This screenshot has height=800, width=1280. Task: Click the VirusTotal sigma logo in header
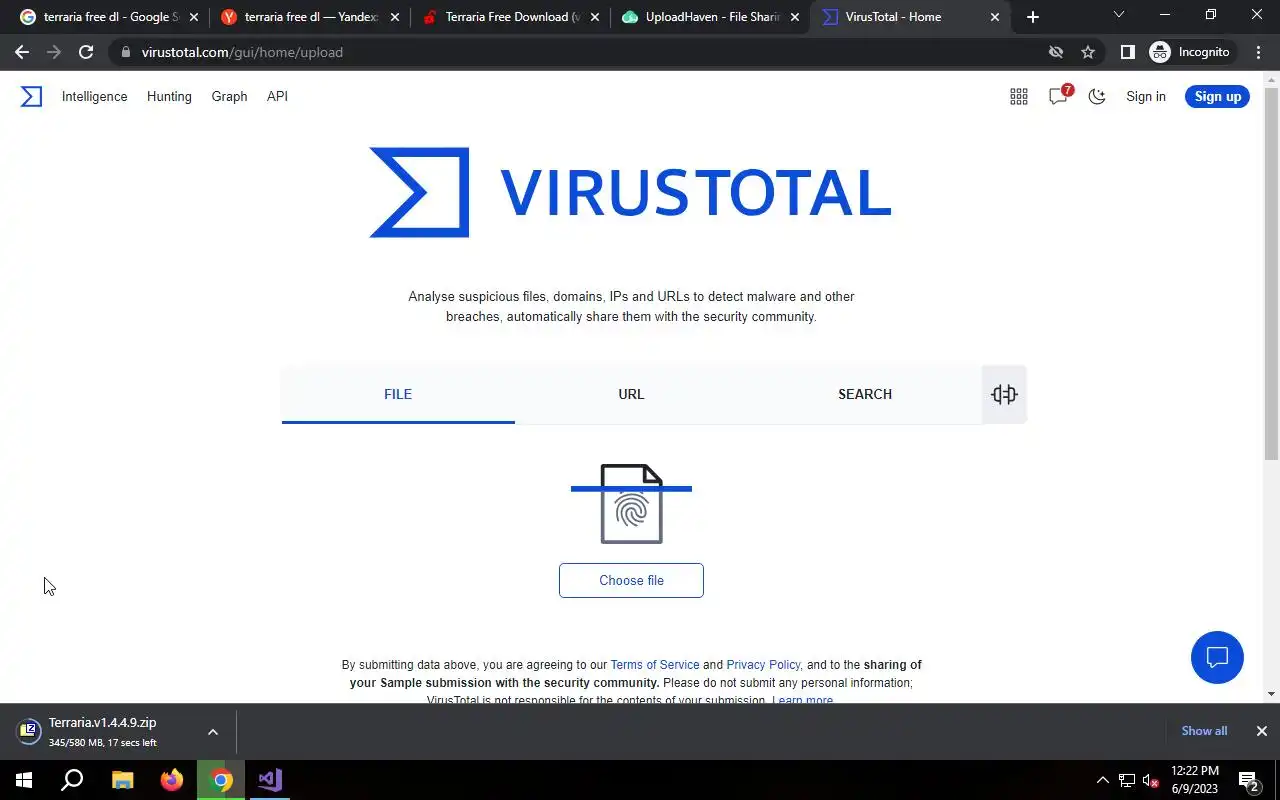[x=31, y=96]
